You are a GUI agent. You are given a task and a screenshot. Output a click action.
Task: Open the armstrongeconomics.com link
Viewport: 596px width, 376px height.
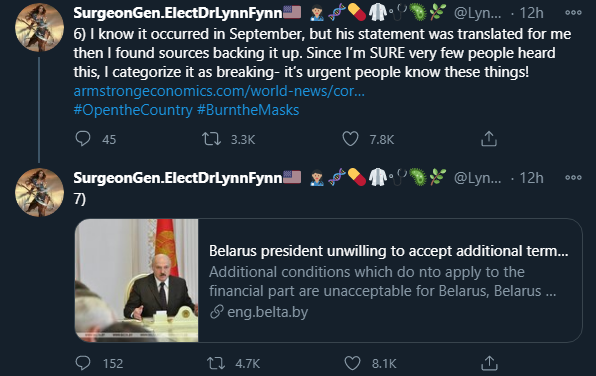point(219,91)
